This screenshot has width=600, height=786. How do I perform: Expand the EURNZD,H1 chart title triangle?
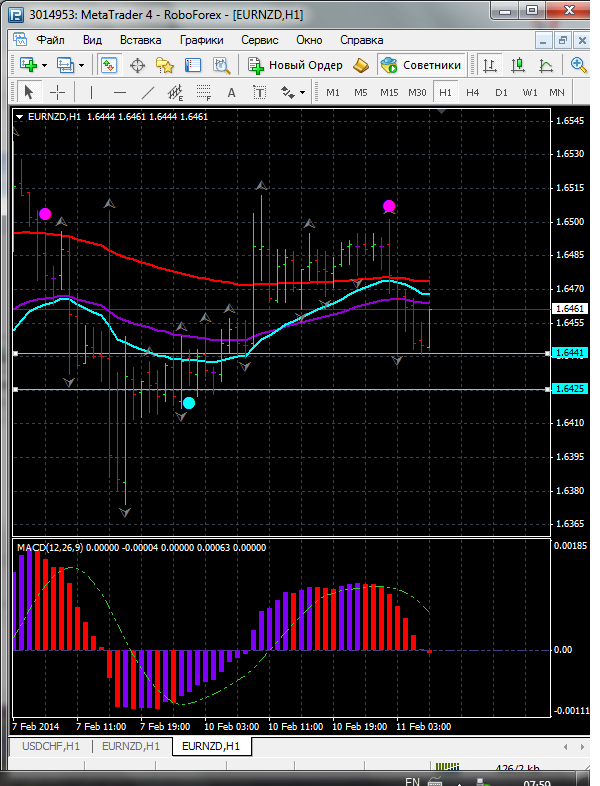point(20,117)
